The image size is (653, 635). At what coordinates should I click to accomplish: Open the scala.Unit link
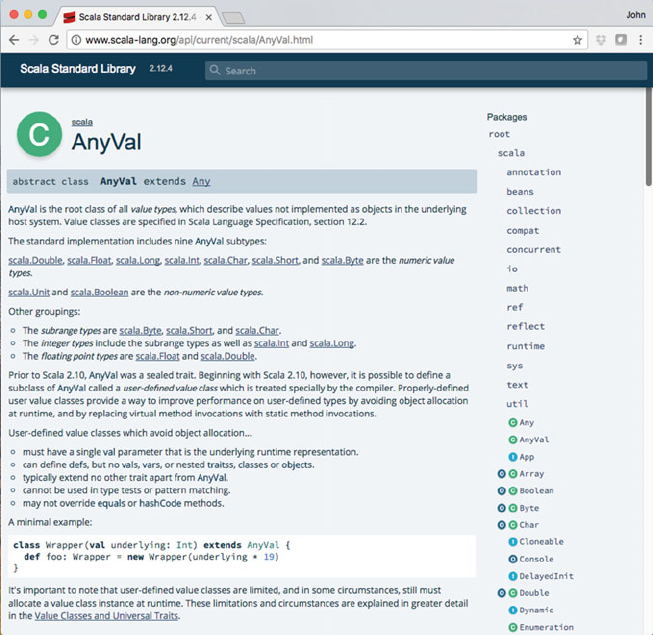[x=29, y=292]
